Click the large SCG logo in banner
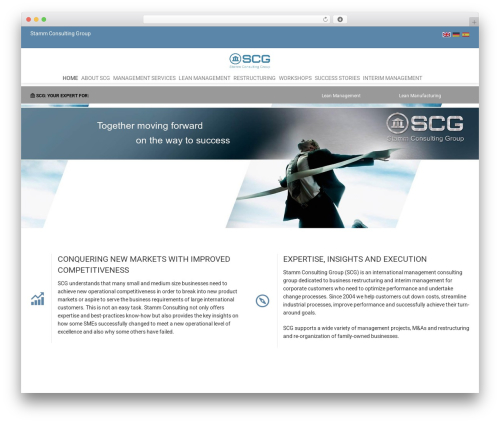 click(x=425, y=127)
